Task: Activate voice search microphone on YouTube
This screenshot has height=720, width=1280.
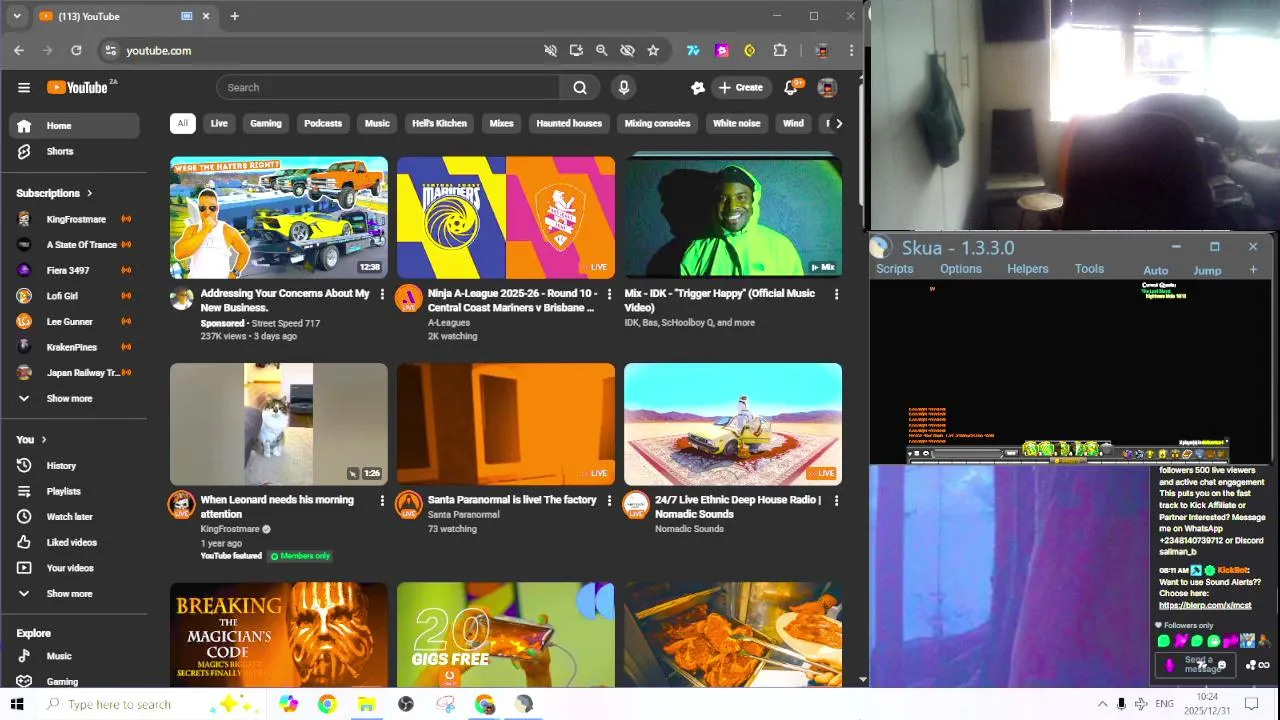Action: pyautogui.click(x=624, y=87)
